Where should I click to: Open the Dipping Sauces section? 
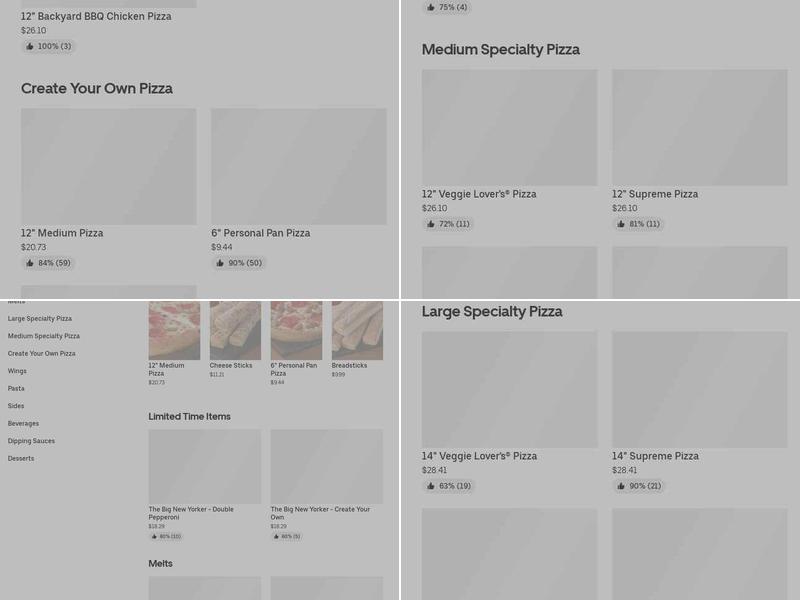coord(30,441)
